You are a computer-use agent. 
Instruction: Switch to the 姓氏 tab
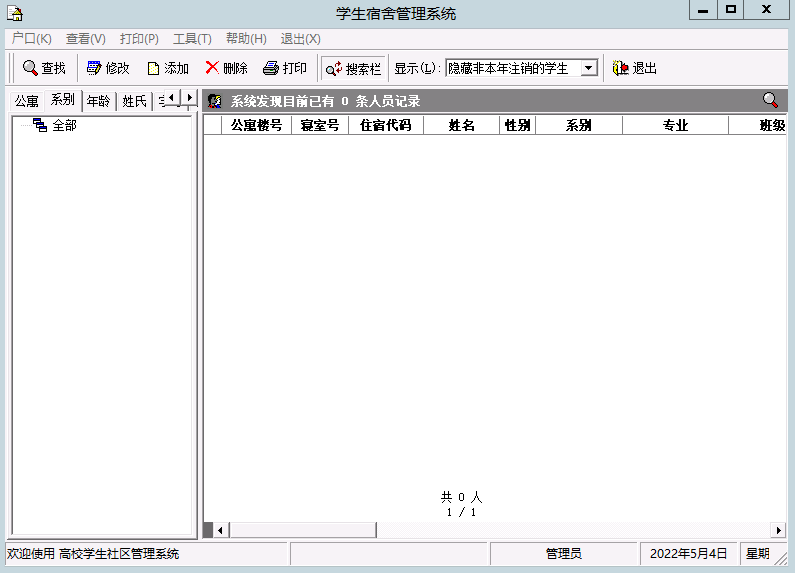click(x=134, y=101)
